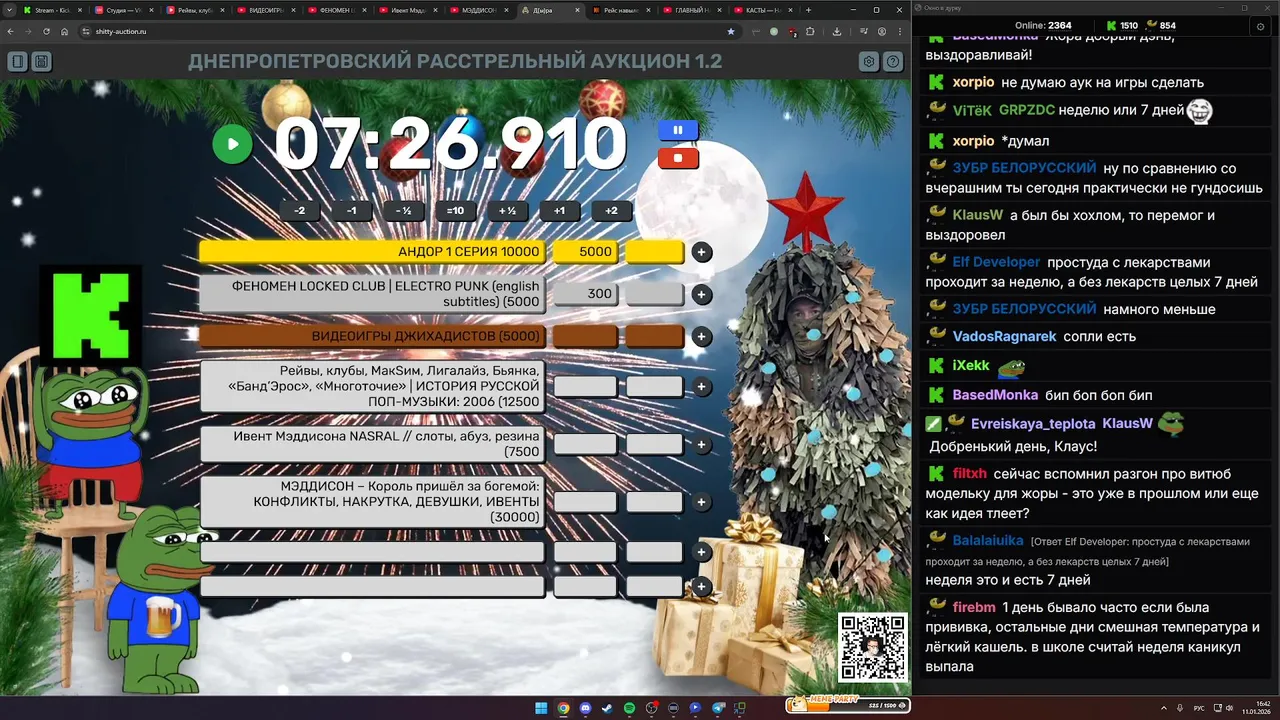Open Spotify from the taskbar

coord(629,708)
